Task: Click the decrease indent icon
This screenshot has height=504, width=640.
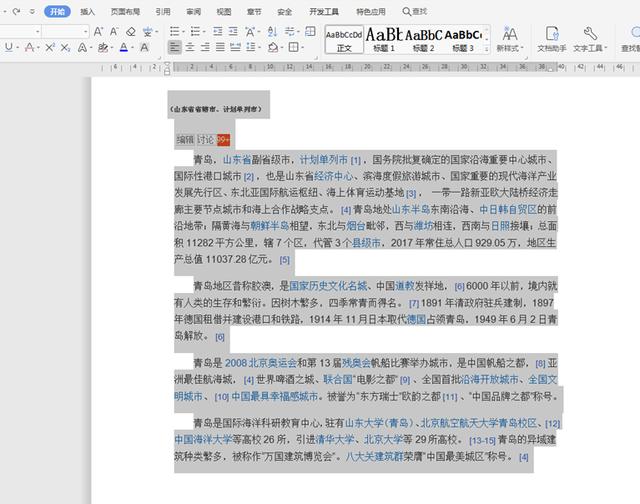Action: (218, 31)
